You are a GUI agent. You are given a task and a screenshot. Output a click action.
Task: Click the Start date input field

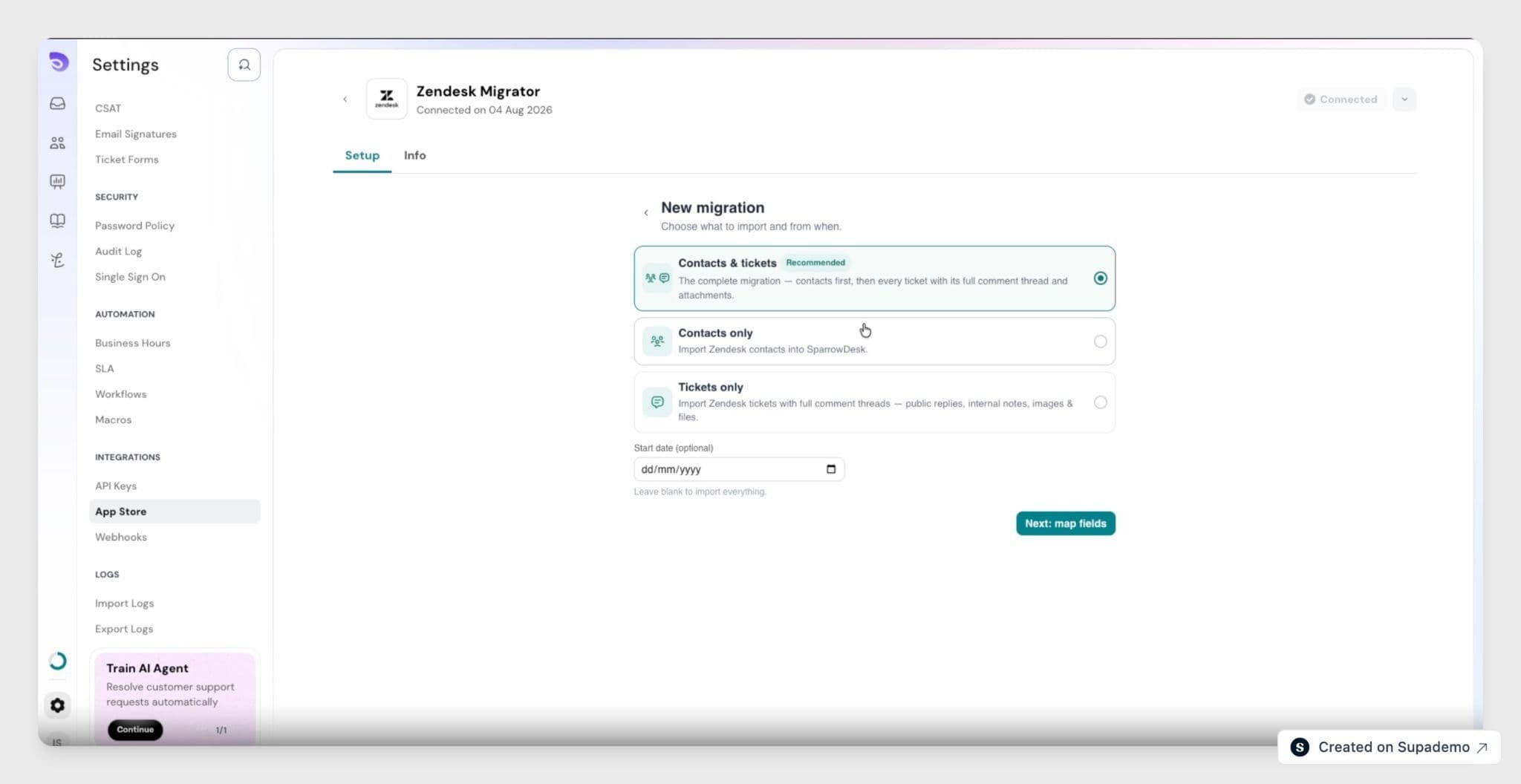pyautogui.click(x=739, y=469)
